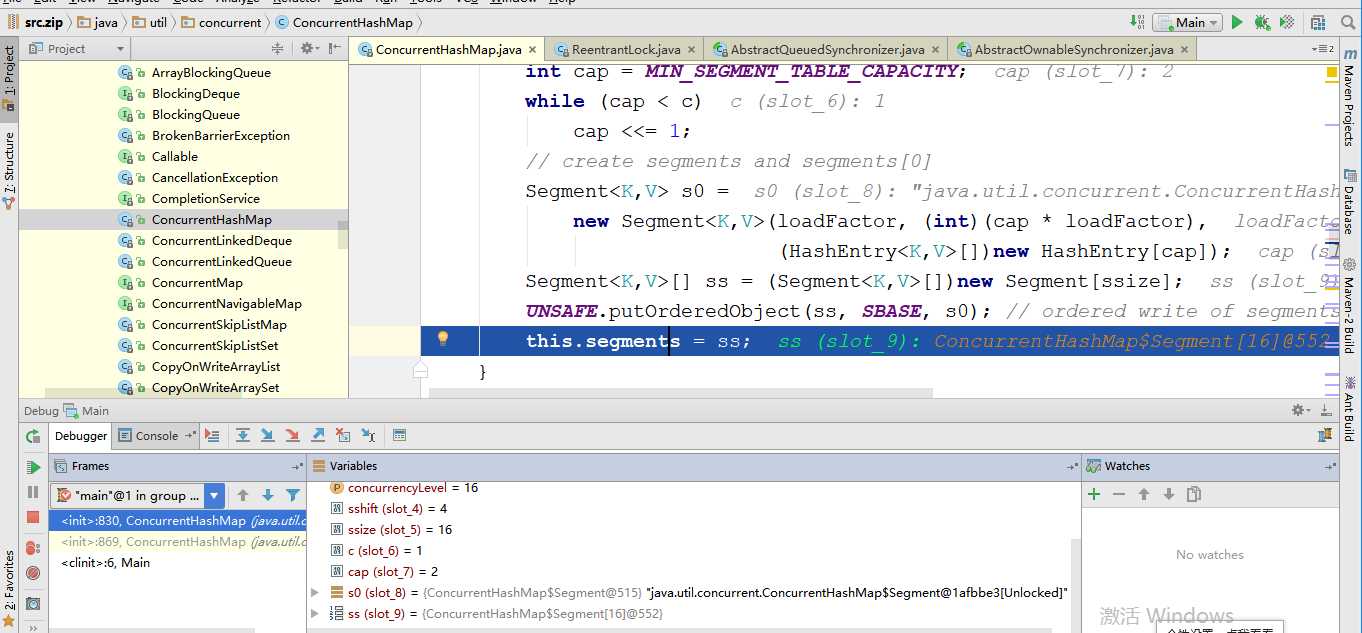The image size is (1362, 633).
Task: Click the Run to Cursor icon
Action: [368, 435]
